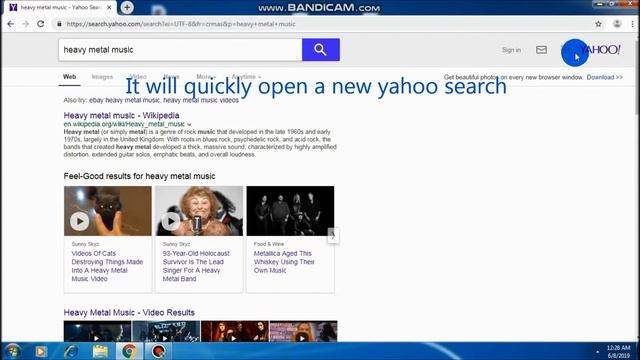Play the second video result thumbnail
Viewport: 640px width, 360px height.
click(166, 331)
